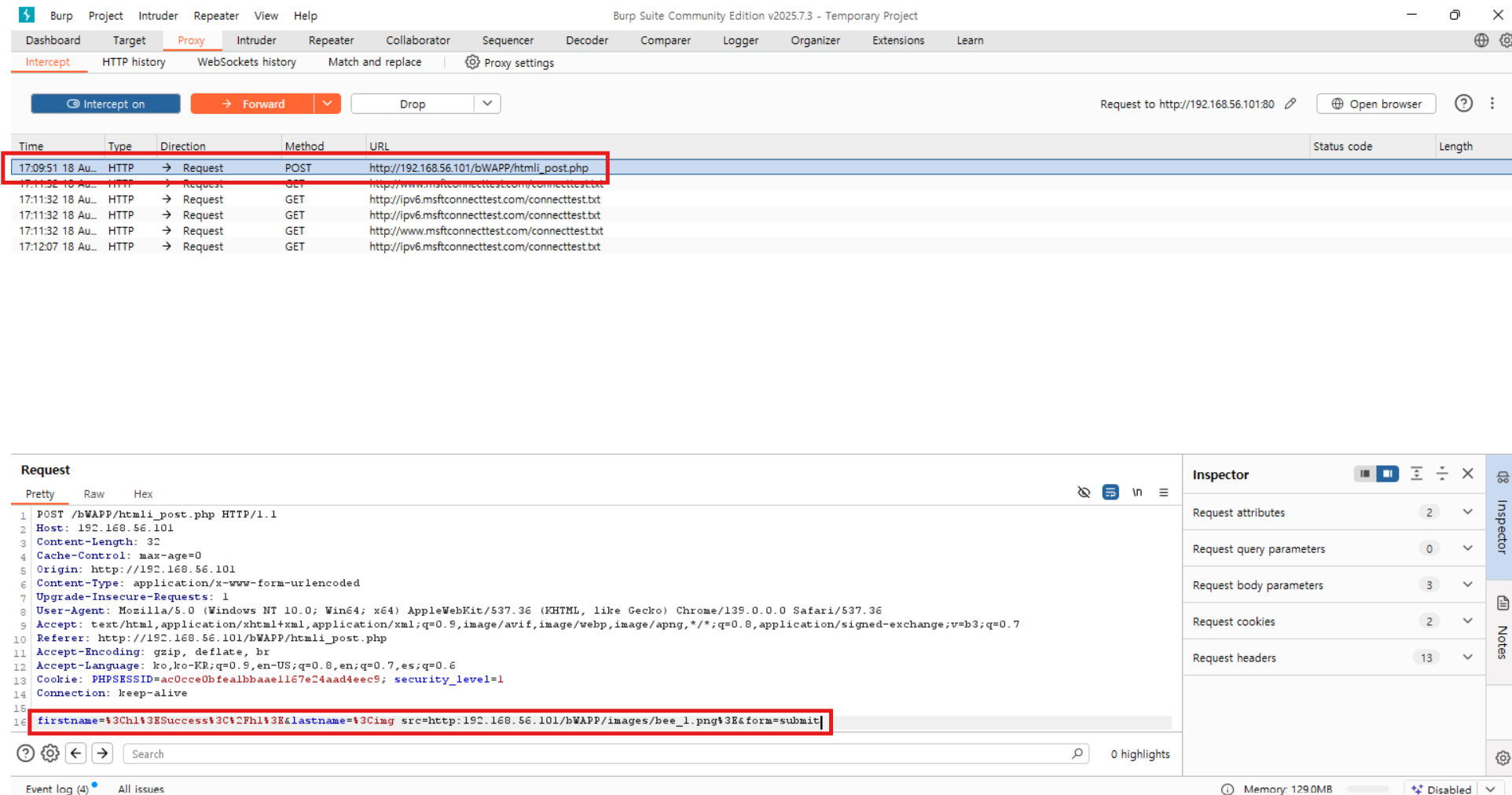Drop the intercepted request
The height and width of the screenshot is (795, 1512).
413,104
